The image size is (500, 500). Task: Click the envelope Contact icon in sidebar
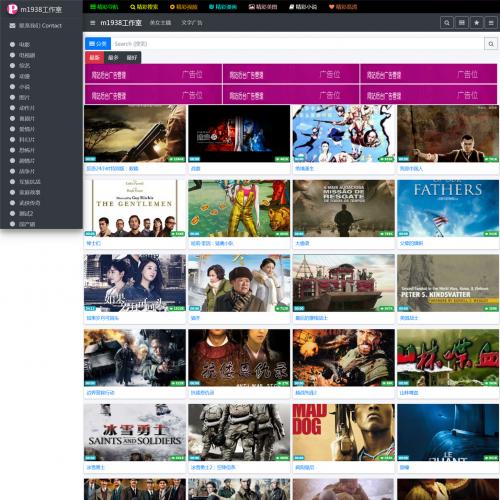[x=12, y=26]
